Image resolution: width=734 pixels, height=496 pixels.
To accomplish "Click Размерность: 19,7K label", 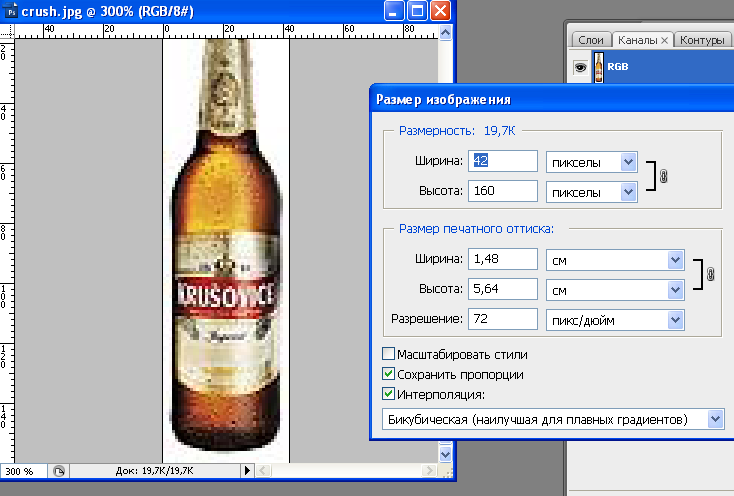I will click(457, 131).
